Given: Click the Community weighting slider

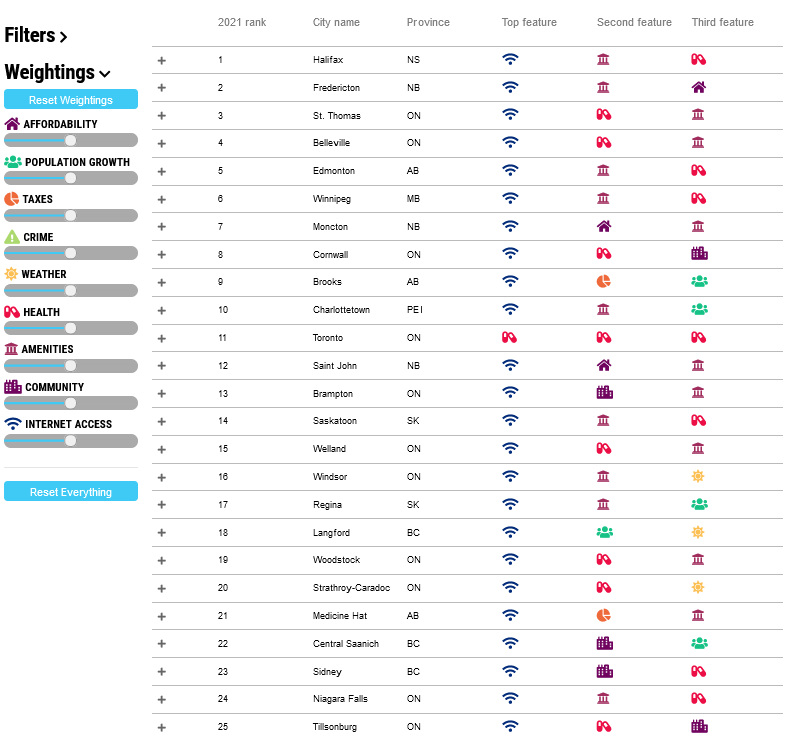Looking at the screenshot, I should [x=71, y=403].
